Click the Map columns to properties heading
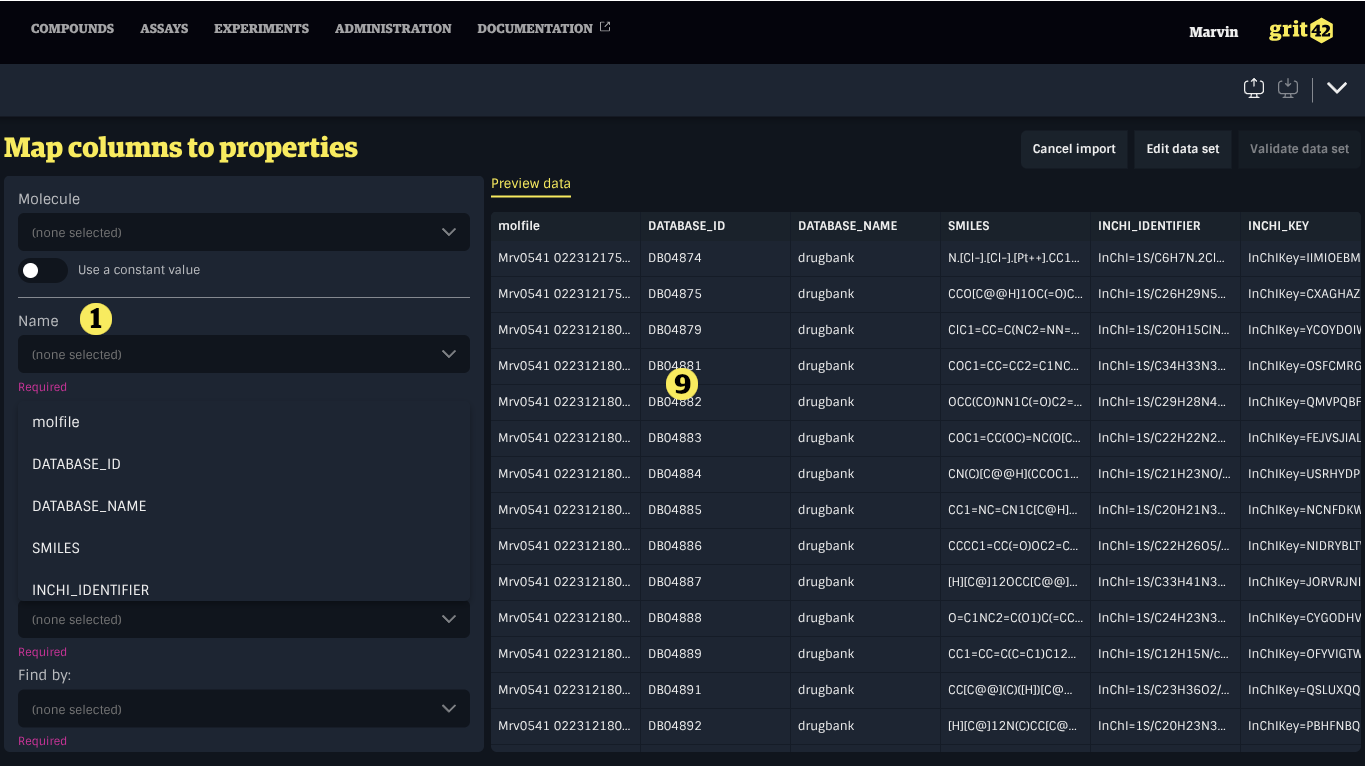1365x768 pixels. pos(181,148)
